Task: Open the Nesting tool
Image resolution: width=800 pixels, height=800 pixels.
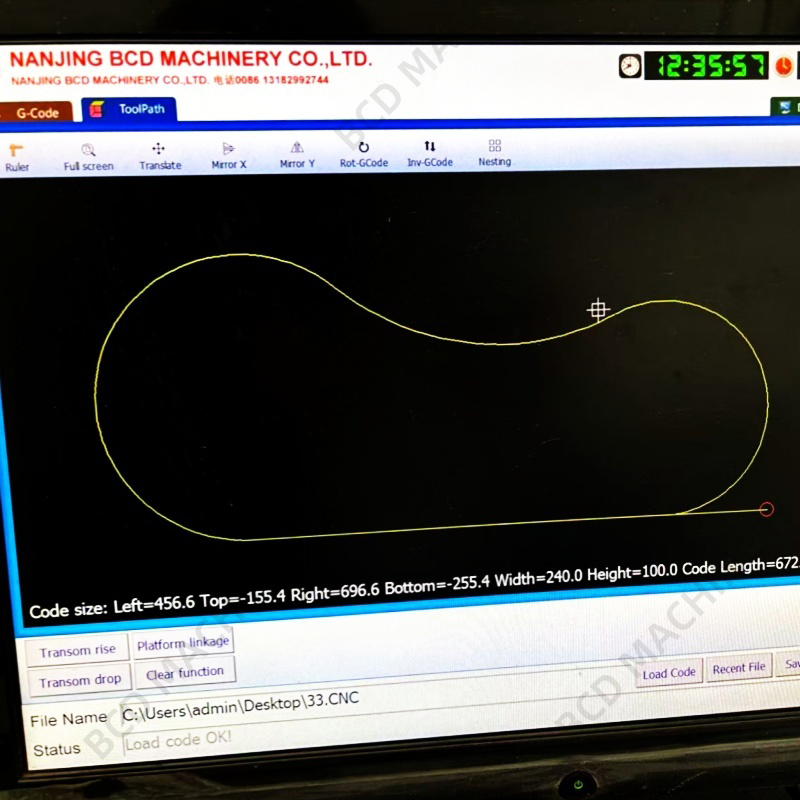Action: tap(494, 153)
